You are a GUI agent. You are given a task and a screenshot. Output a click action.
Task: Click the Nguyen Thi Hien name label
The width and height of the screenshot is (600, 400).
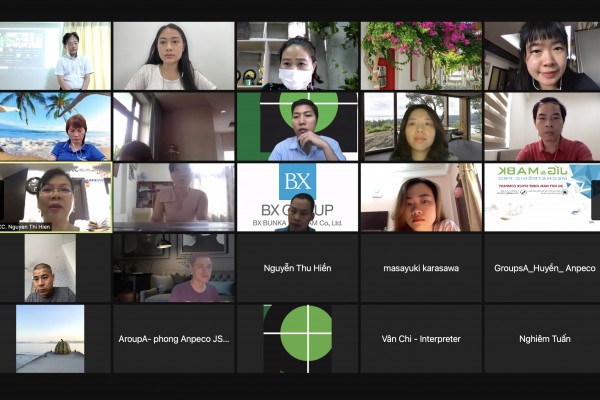coord(26,227)
